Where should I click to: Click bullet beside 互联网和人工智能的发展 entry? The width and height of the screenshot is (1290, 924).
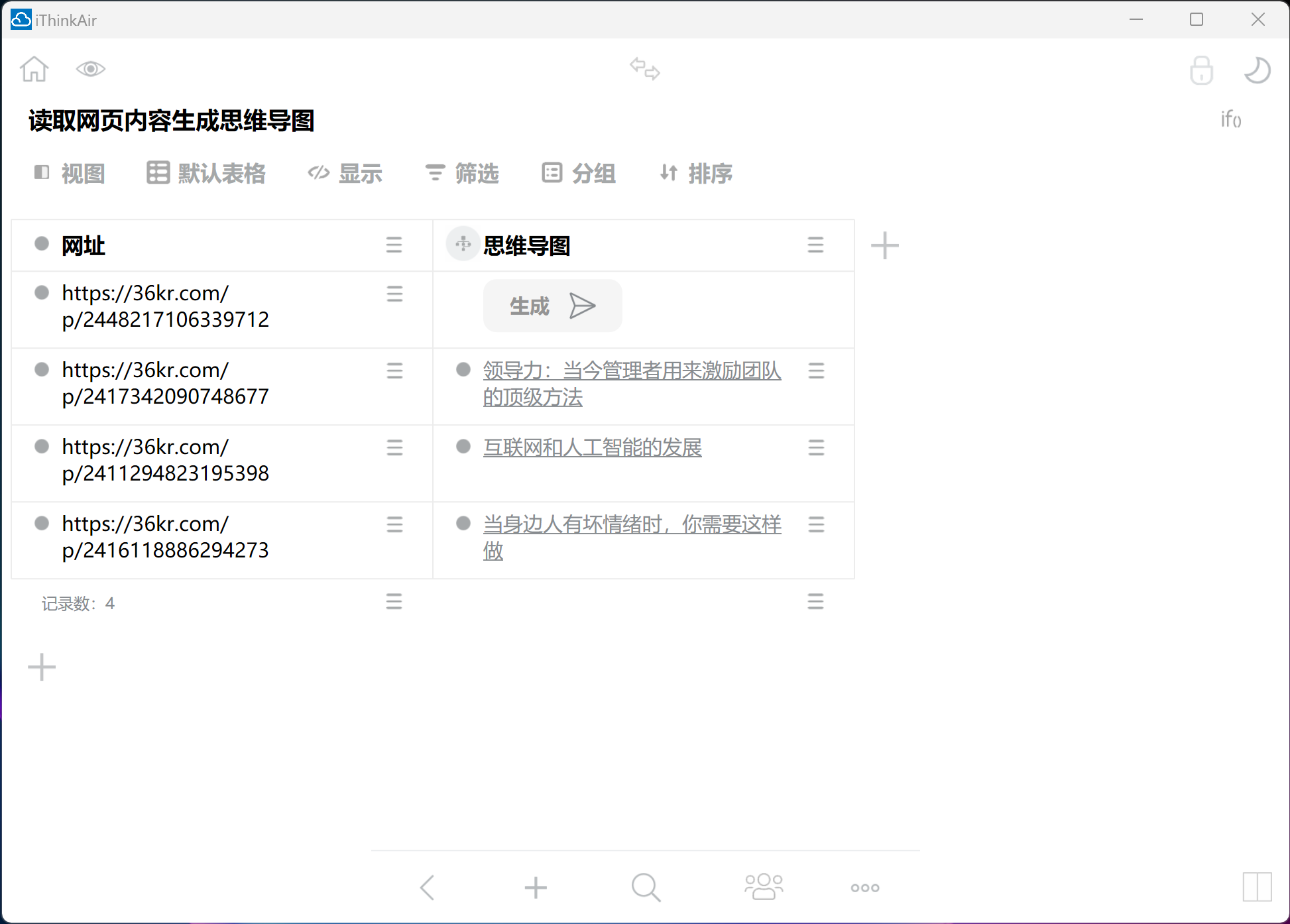463,446
